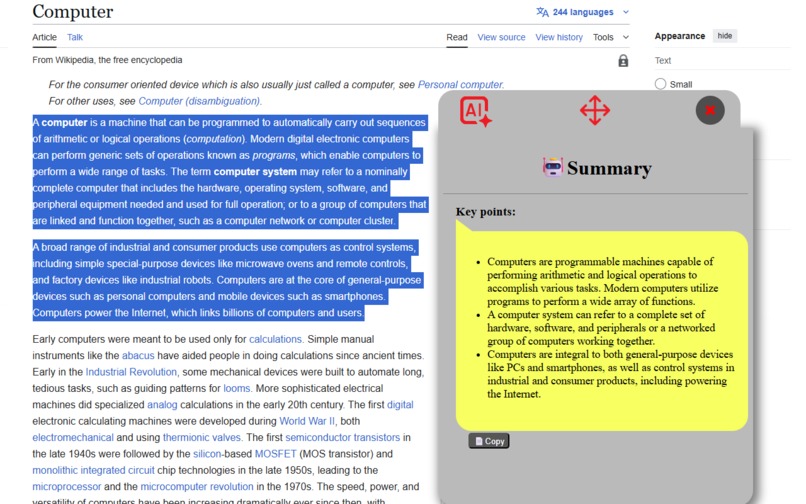Click the Key points heading

[485, 212]
